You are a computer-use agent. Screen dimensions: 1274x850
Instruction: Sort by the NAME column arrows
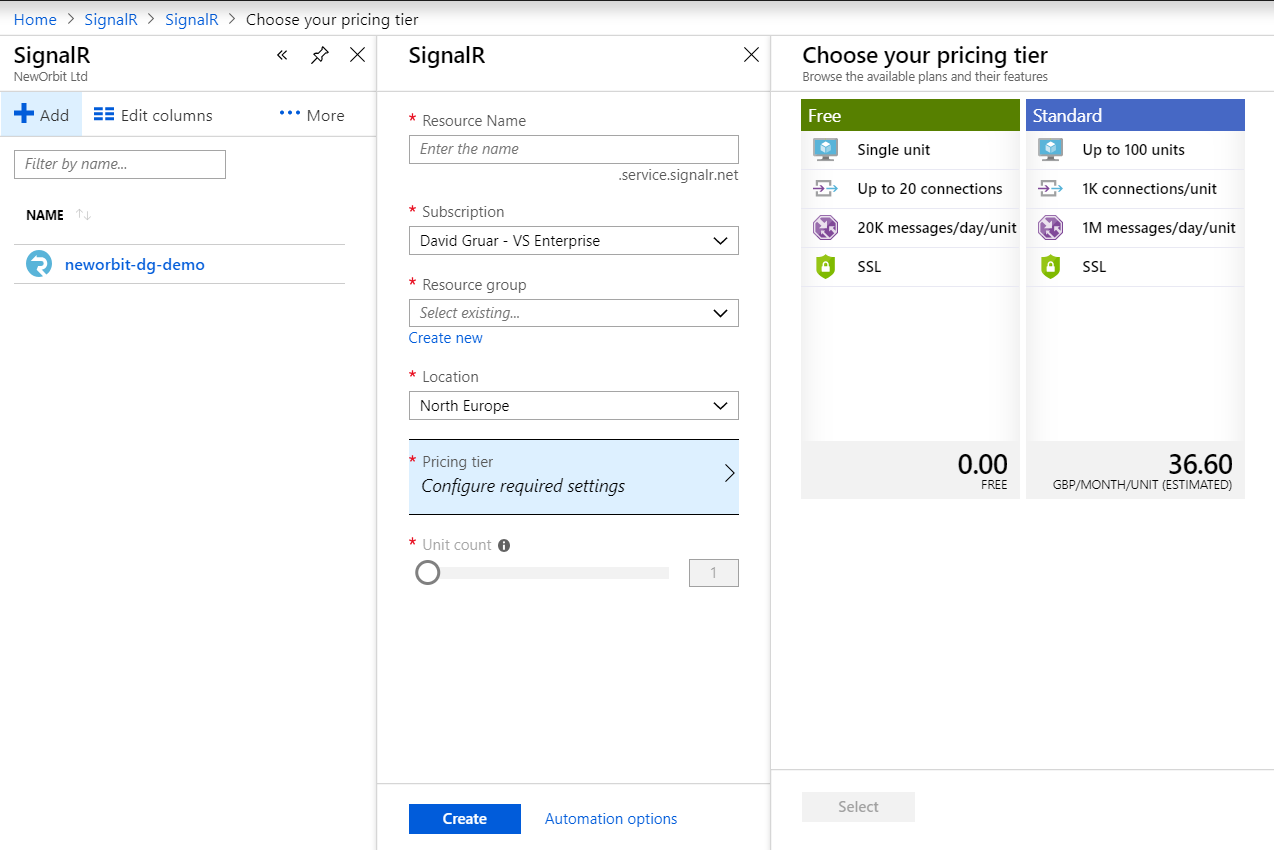point(83,215)
